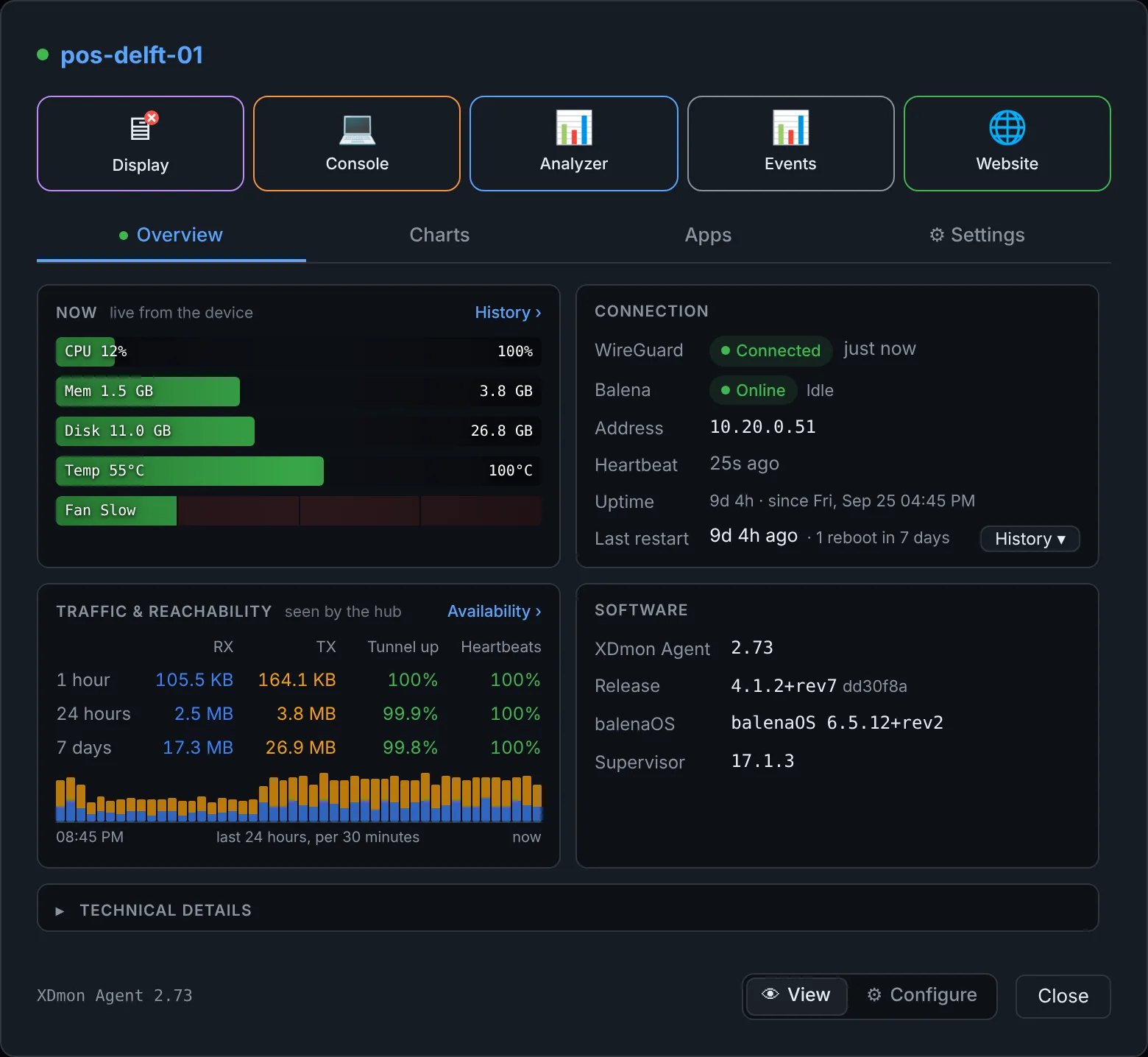Viewport: 1148px width, 1057px height.
Task: Click the gear icon on Configure
Action: [874, 995]
